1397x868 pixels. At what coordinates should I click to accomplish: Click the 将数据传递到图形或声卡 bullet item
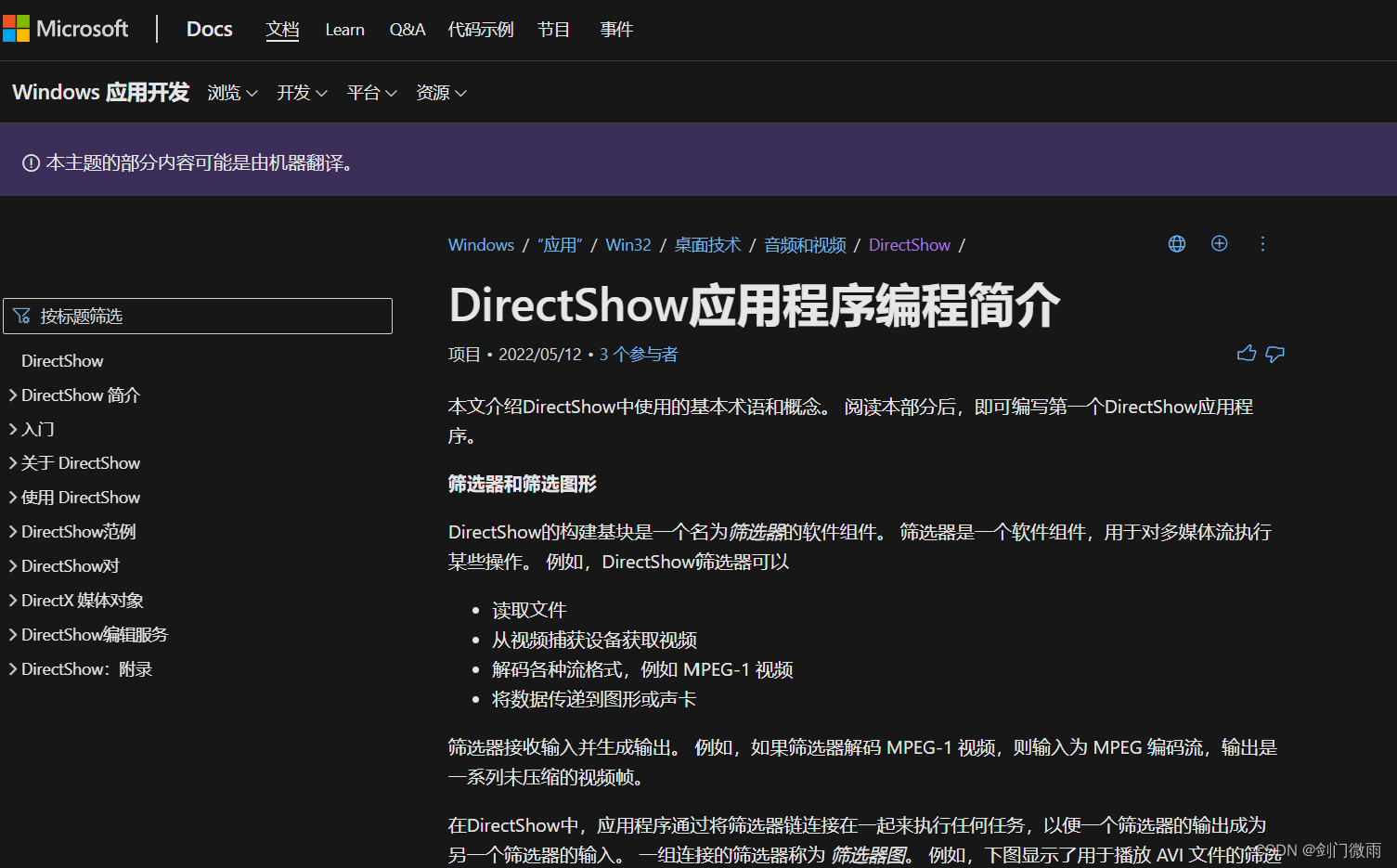click(x=594, y=699)
